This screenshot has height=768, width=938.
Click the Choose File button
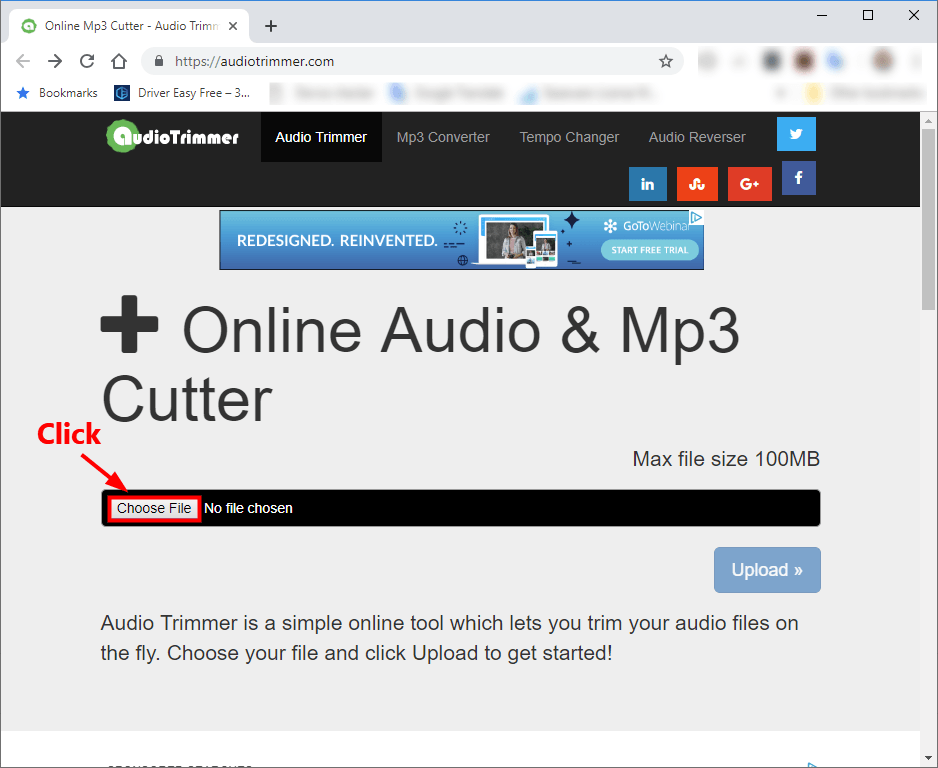coord(154,508)
